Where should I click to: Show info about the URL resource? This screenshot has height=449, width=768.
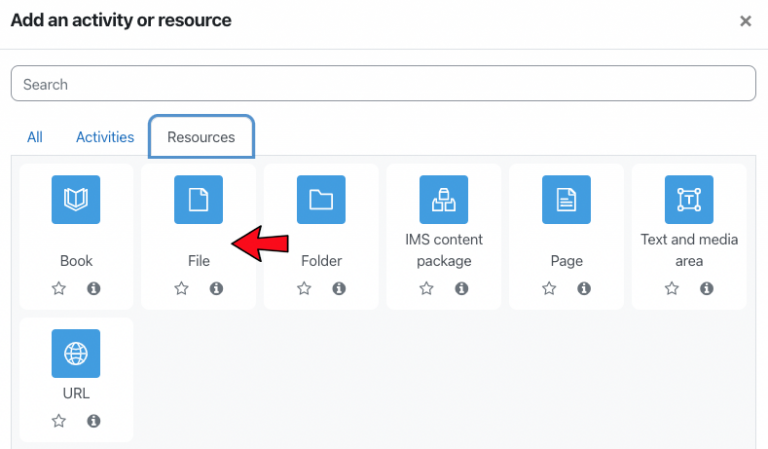[94, 421]
